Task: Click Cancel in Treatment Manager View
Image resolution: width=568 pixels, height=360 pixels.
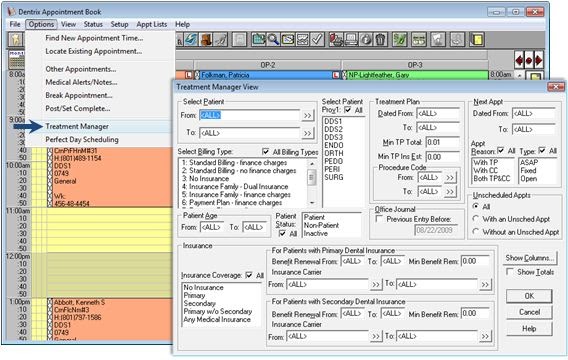Action: [x=529, y=312]
